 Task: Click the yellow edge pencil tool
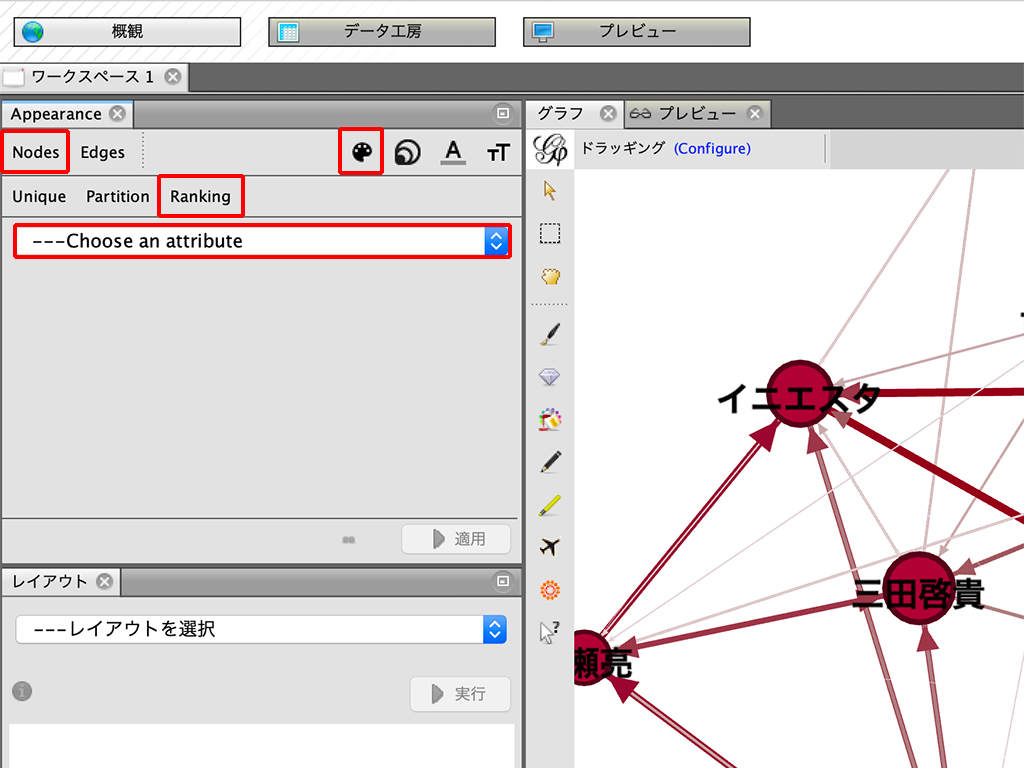(x=549, y=505)
